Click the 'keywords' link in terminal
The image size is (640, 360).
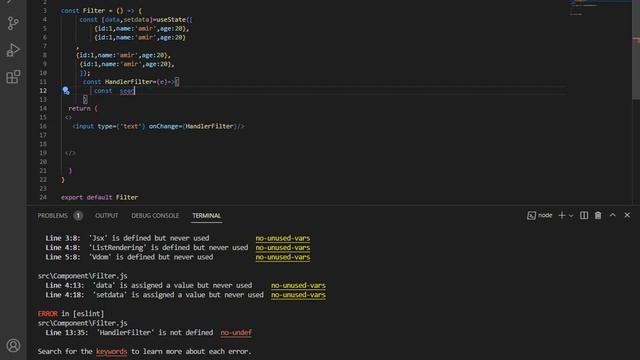coord(111,351)
